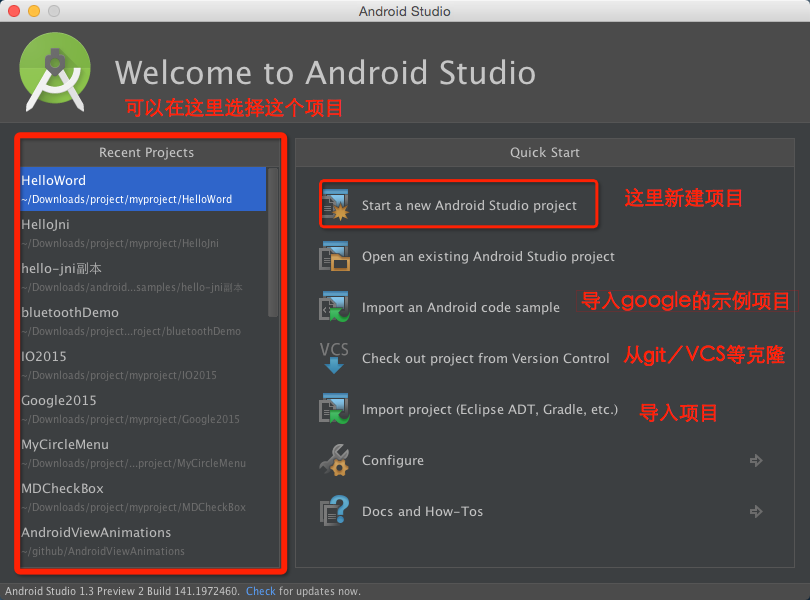Open the hello-jni副本 recent project
Image resolution: width=810 pixels, height=600 pixels.
pos(144,277)
